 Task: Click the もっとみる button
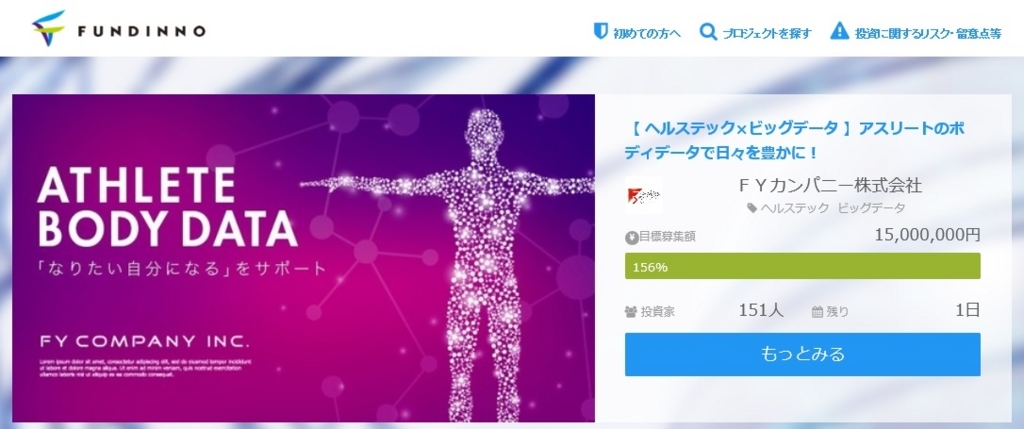(x=803, y=355)
